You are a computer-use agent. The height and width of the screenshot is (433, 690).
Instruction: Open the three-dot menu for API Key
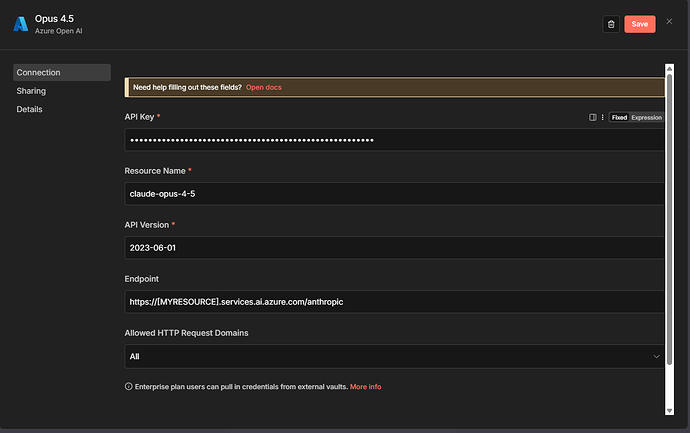click(x=602, y=117)
